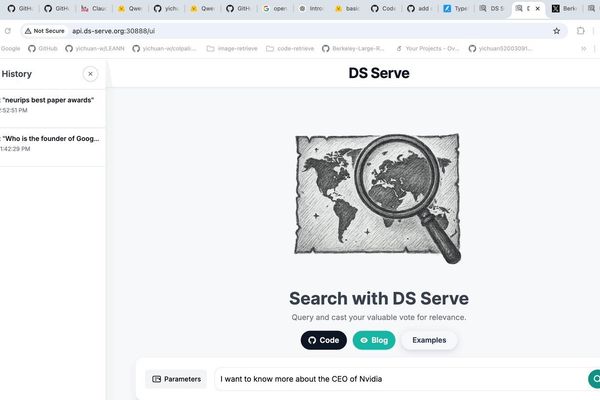Submit the query with the green search button
Image resolution: width=600 pixels, height=400 pixels.
pos(594,379)
